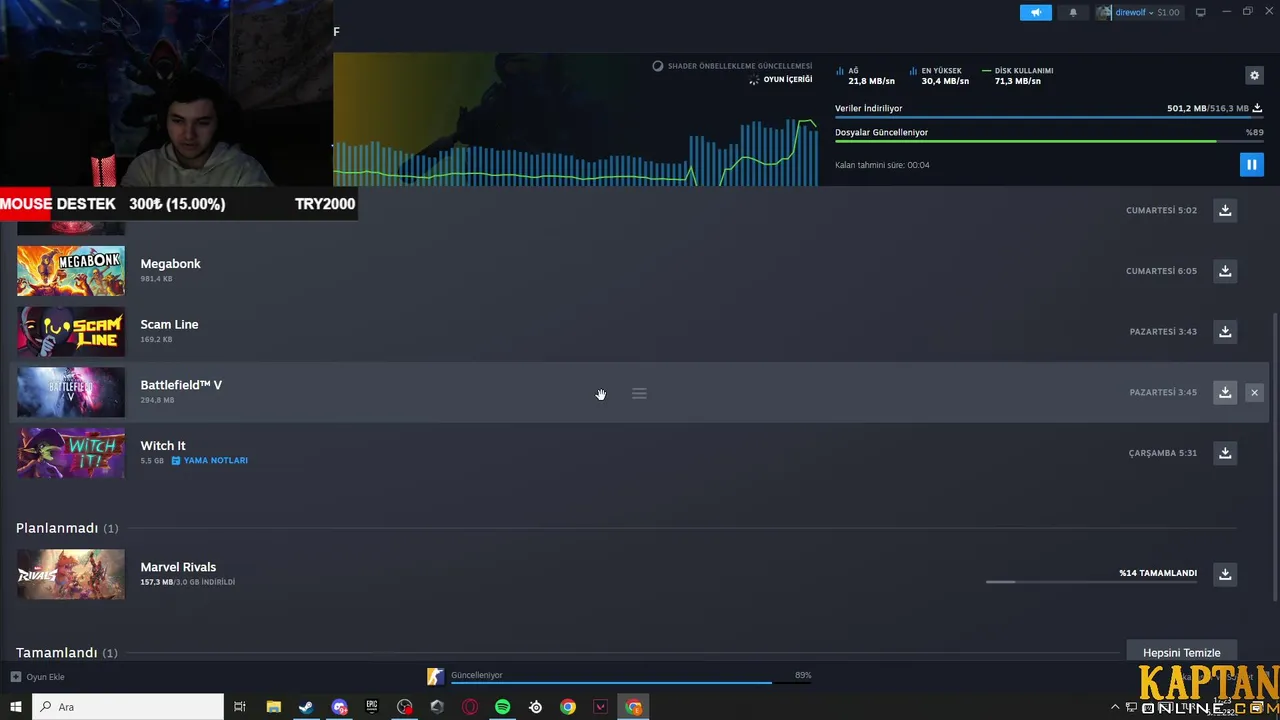Screen dimensions: 1280x720
Task: Click Dosyalar Güncelleniyor green progress bar
Action: click(x=1049, y=141)
